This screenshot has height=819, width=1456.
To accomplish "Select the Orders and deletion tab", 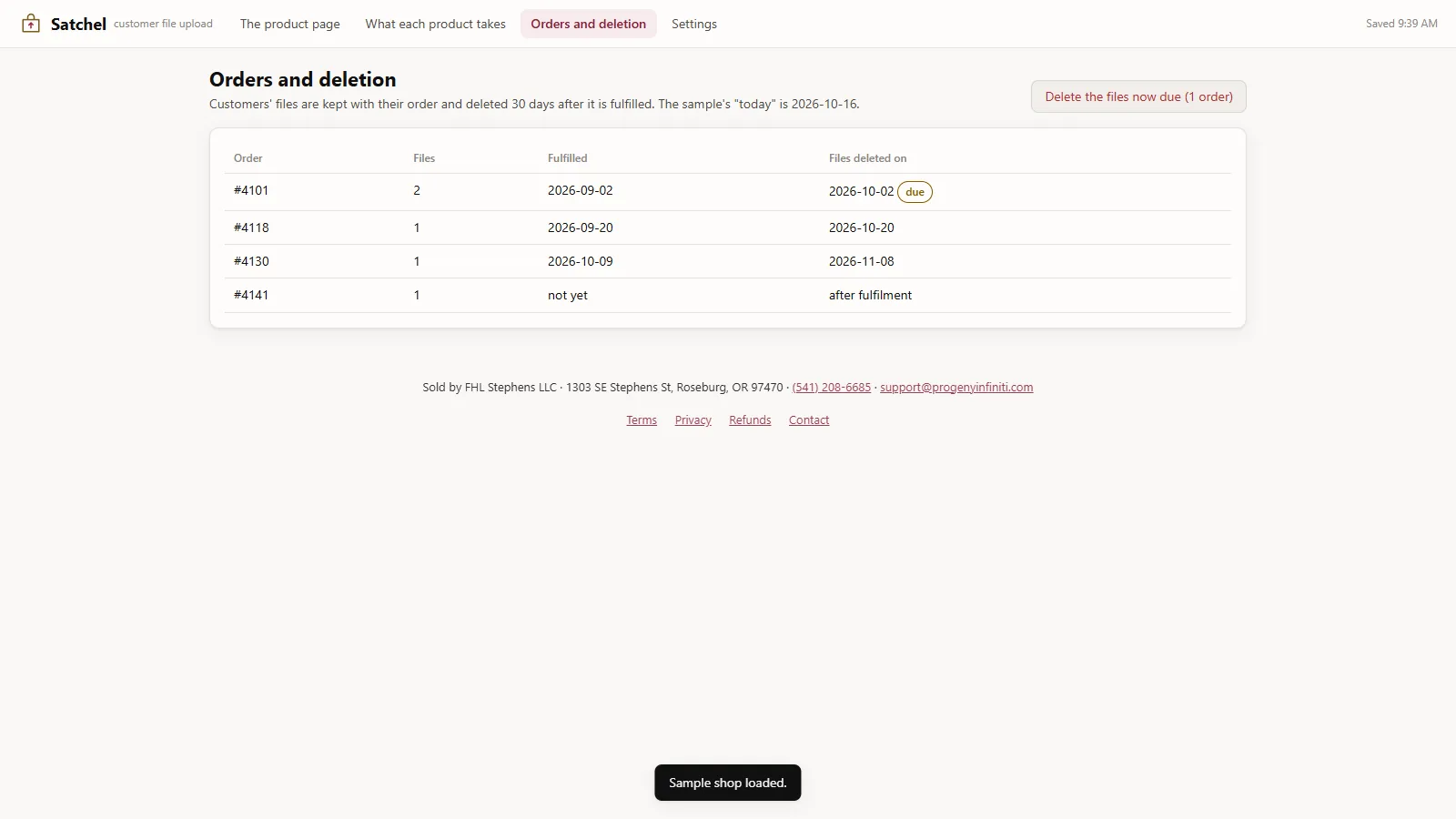I will pos(589,24).
